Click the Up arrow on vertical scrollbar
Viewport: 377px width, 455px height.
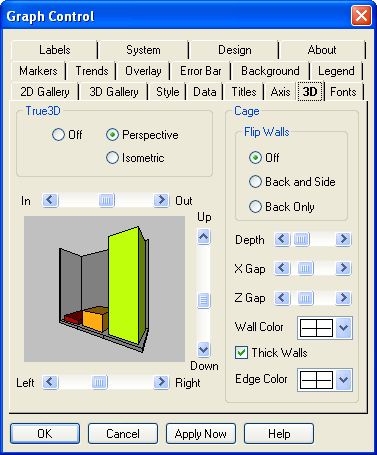[x=203, y=237]
